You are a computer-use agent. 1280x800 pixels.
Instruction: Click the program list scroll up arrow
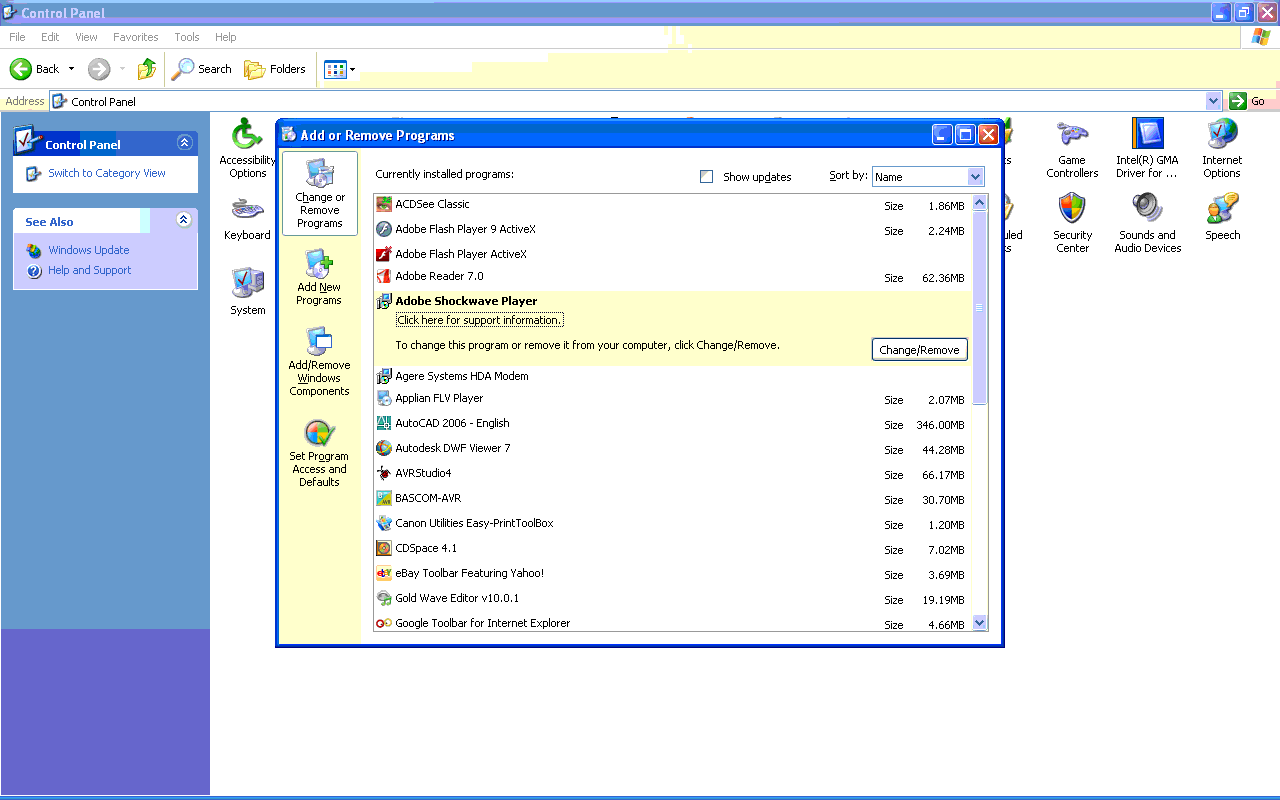979,203
